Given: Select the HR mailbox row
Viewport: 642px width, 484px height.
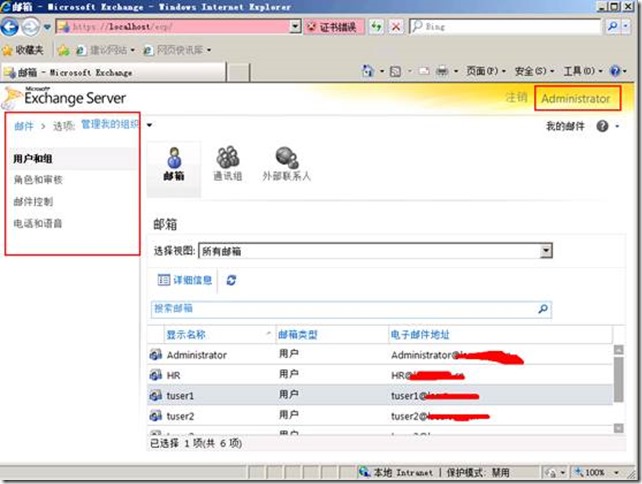Looking at the screenshot, I should click(x=380, y=375).
